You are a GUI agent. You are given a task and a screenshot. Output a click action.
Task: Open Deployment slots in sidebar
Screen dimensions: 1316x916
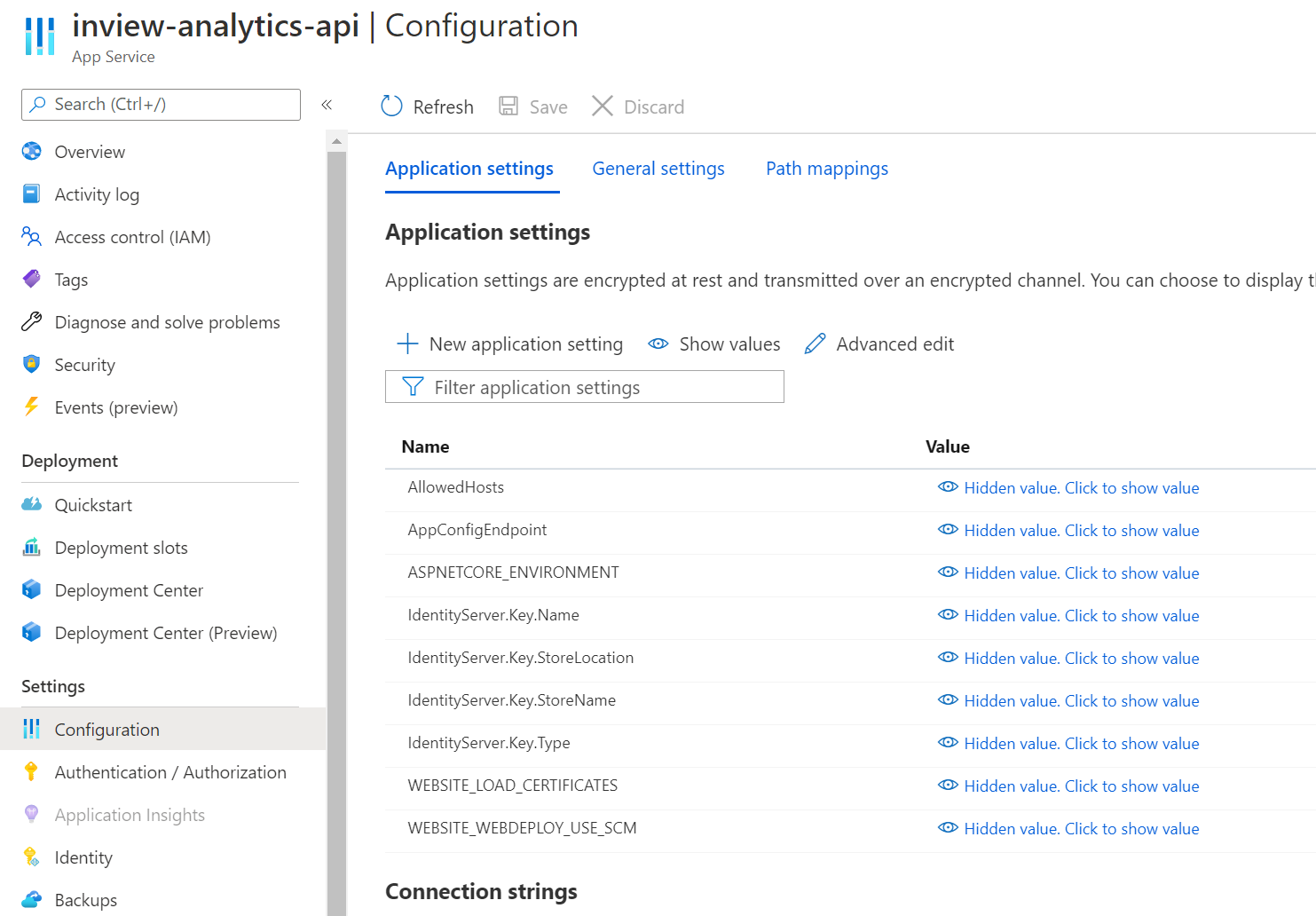pos(121,548)
